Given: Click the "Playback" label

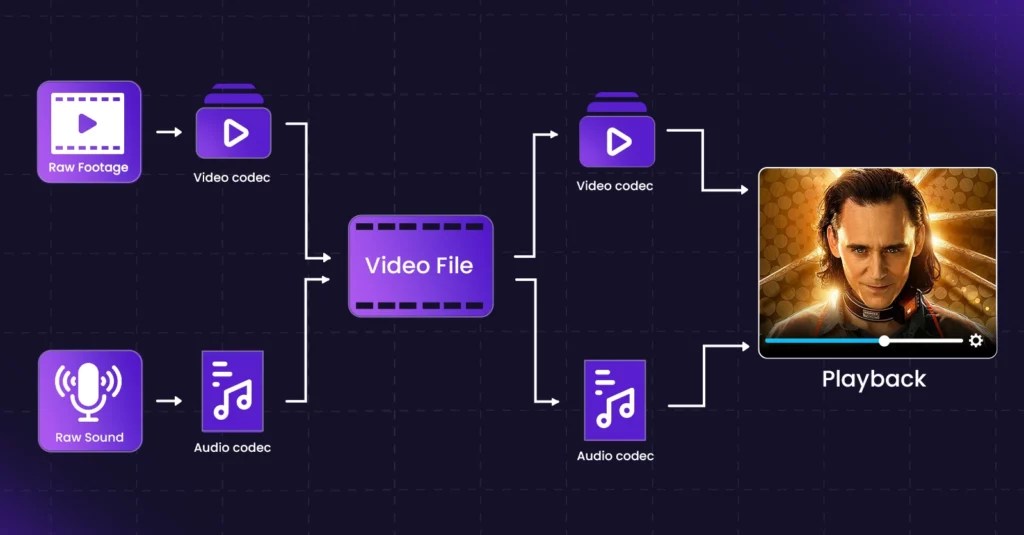Looking at the screenshot, I should tap(874, 379).
